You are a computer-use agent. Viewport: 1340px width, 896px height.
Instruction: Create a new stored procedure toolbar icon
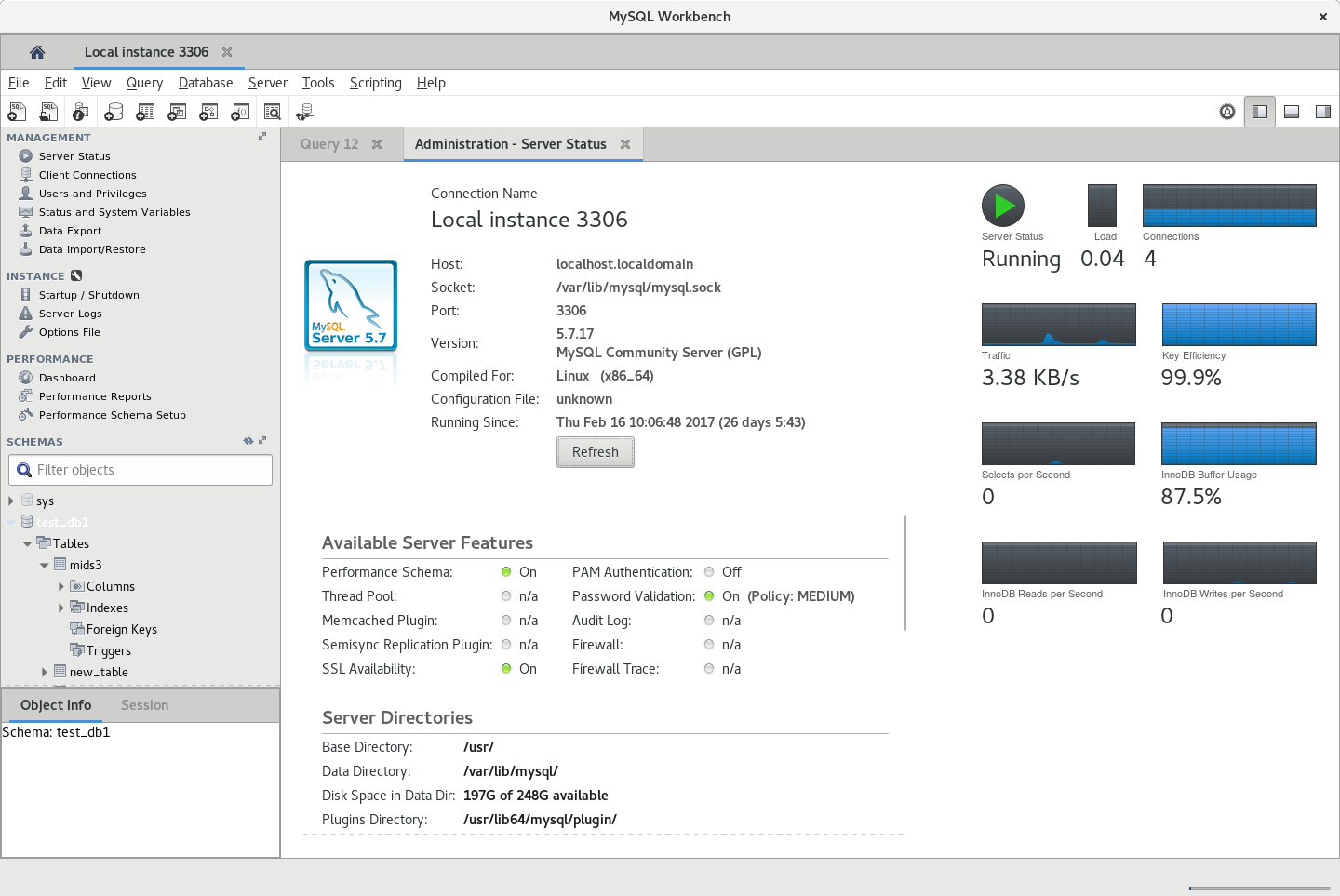208,112
